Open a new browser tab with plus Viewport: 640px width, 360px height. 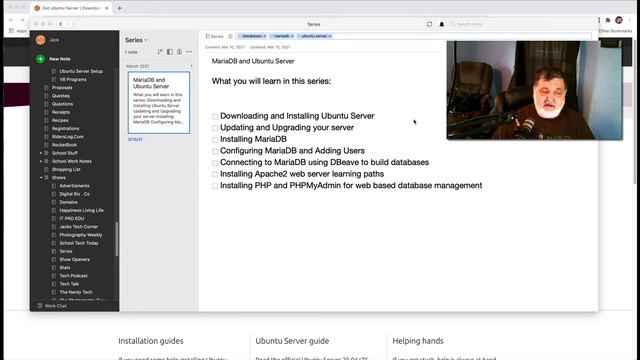[x=120, y=8]
